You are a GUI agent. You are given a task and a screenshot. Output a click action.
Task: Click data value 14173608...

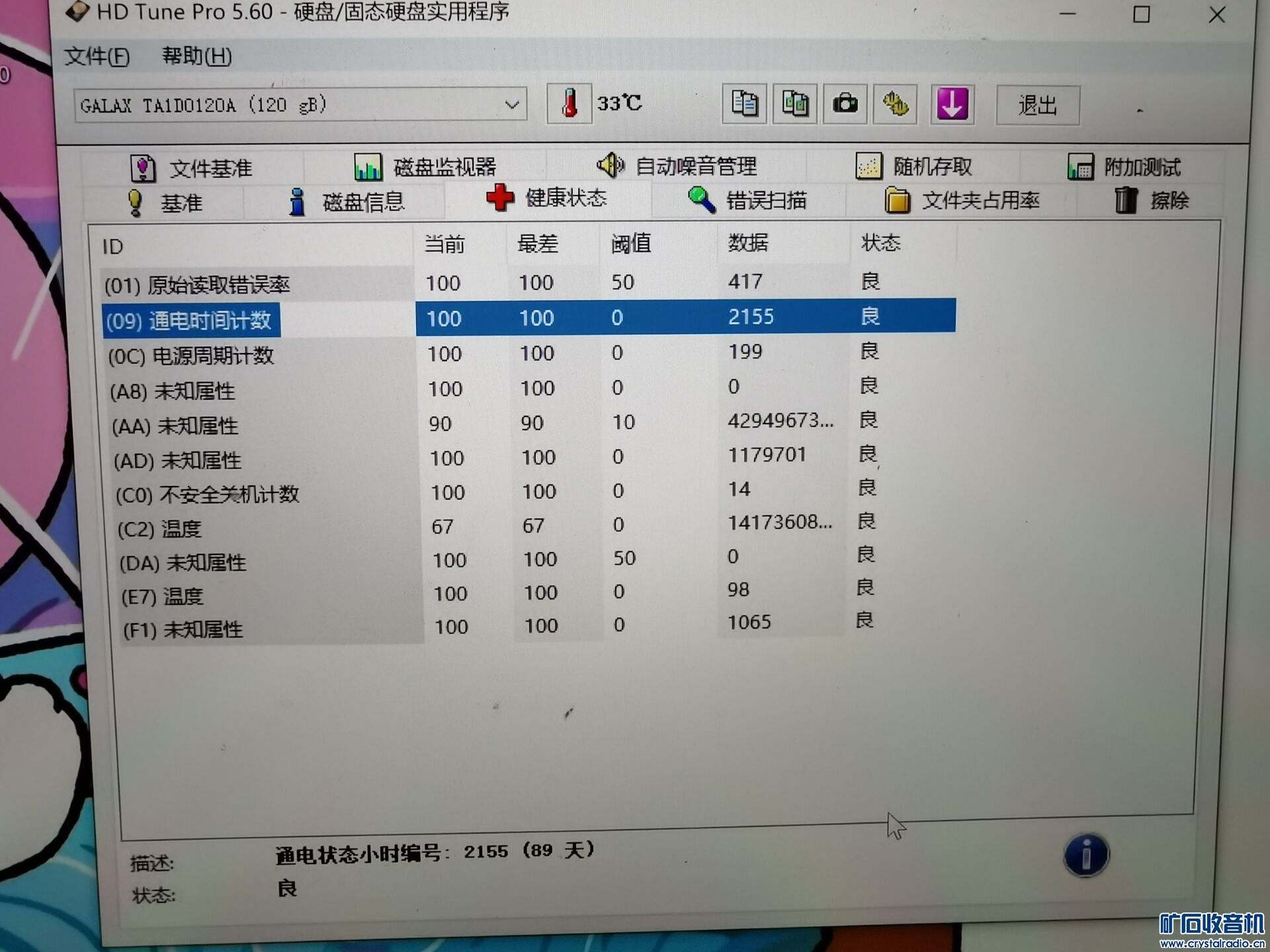click(x=781, y=522)
